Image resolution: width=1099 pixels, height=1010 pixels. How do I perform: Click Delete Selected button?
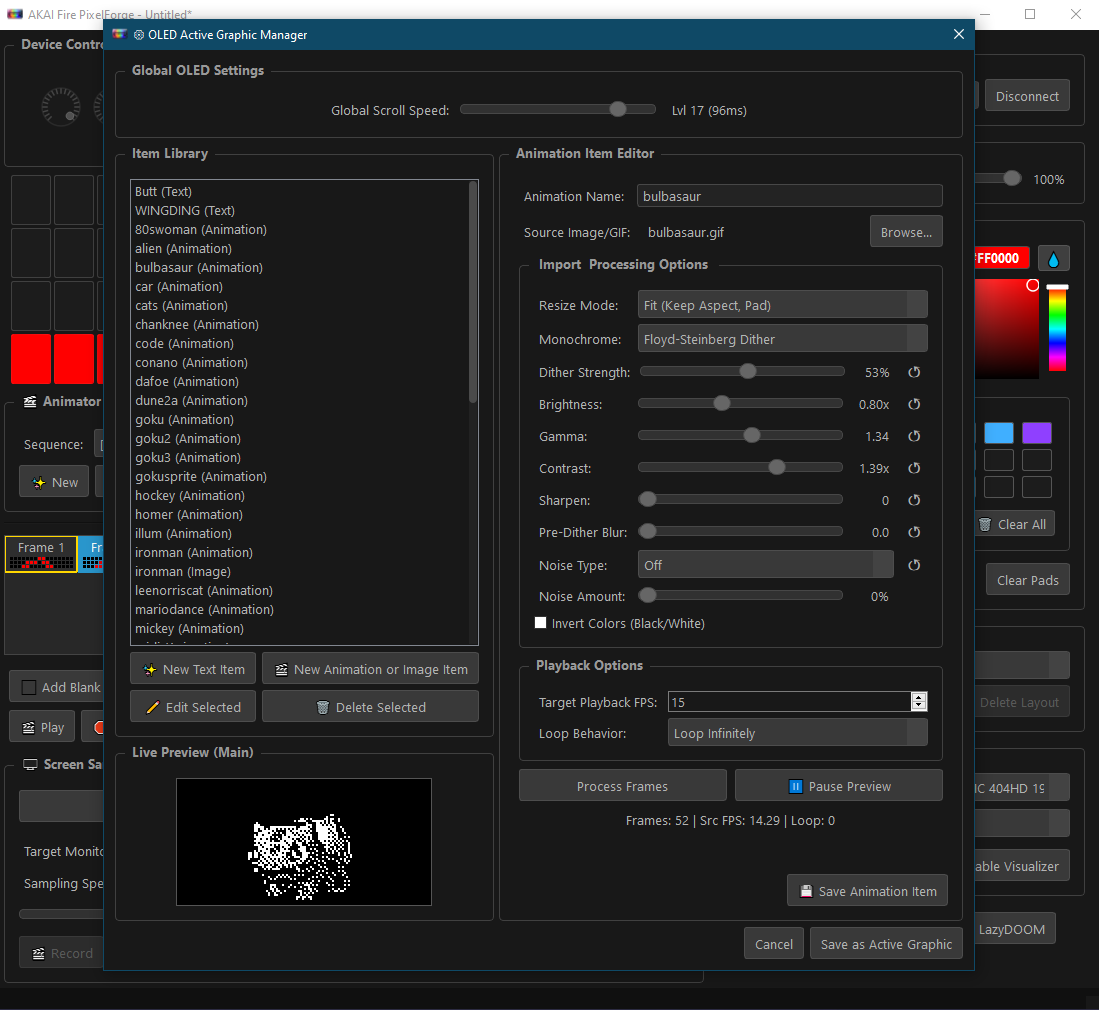click(x=370, y=707)
